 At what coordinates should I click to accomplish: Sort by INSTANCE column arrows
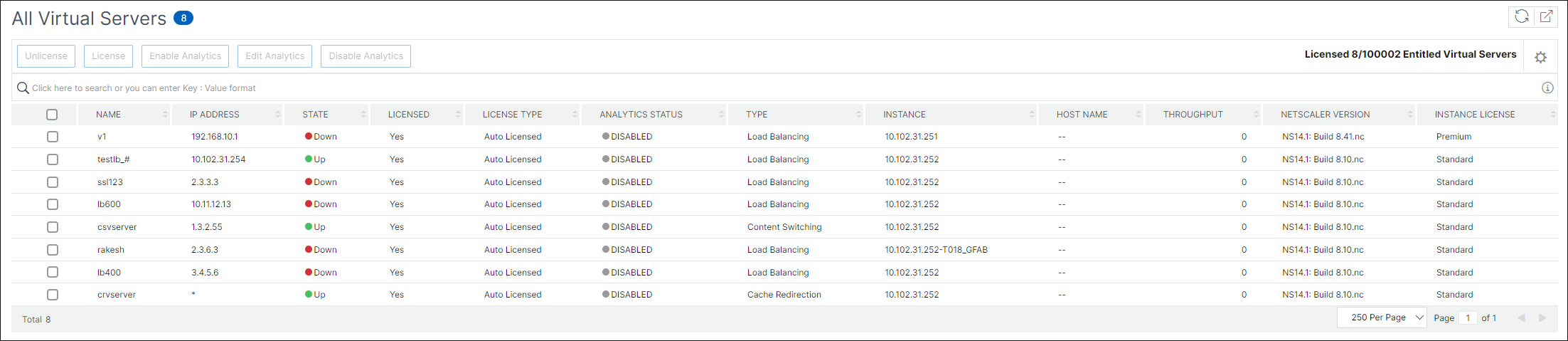tap(1032, 115)
